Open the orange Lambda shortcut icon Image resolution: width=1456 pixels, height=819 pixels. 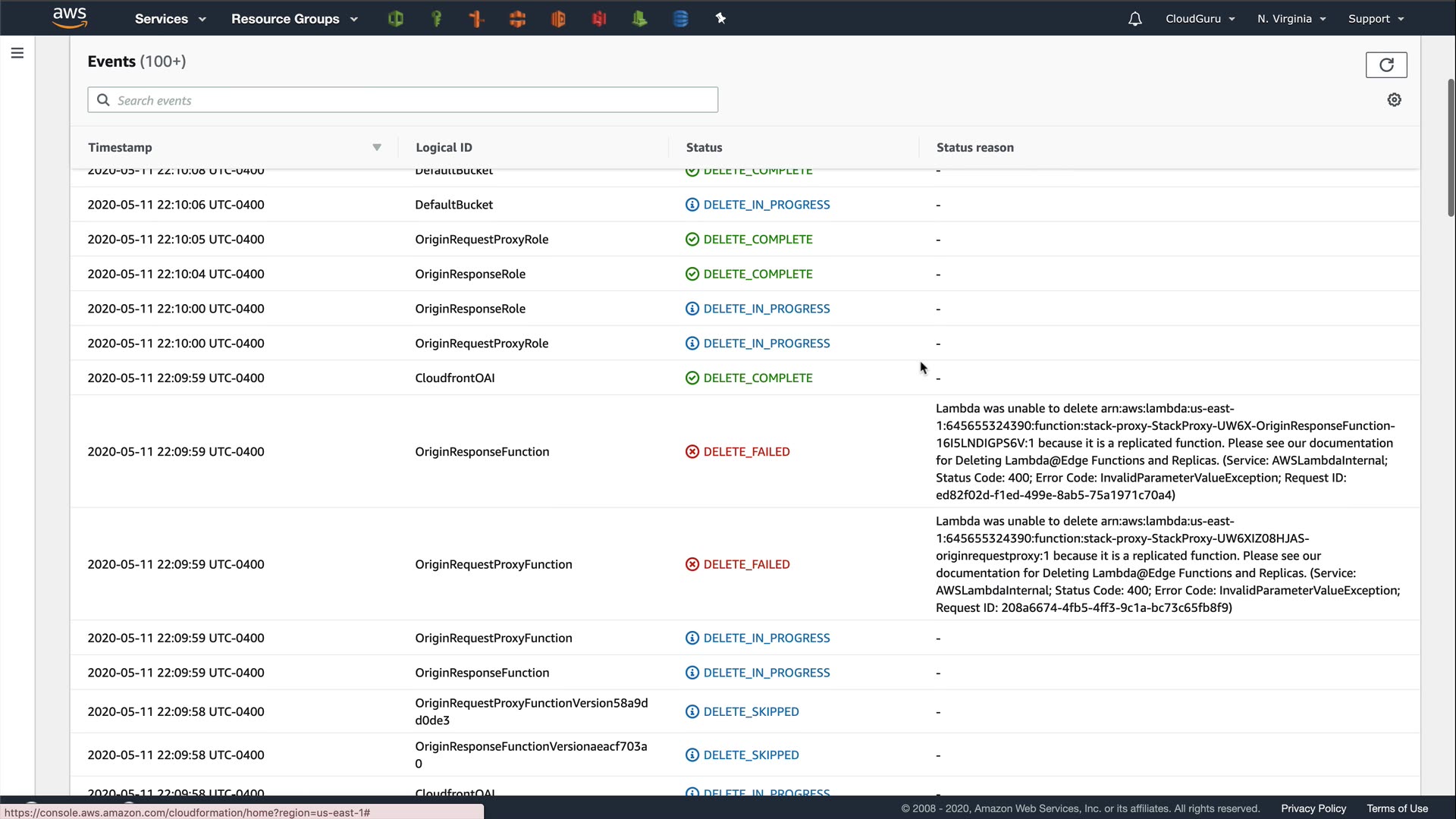477,19
